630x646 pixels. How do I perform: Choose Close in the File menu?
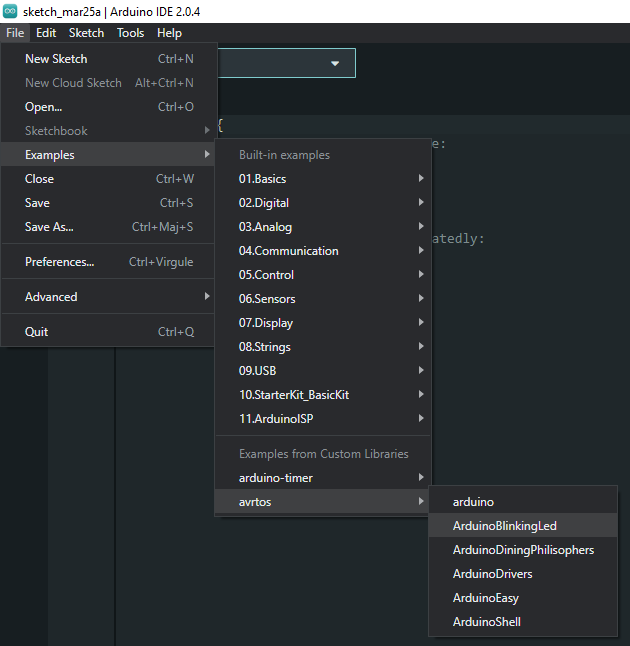click(x=109, y=179)
